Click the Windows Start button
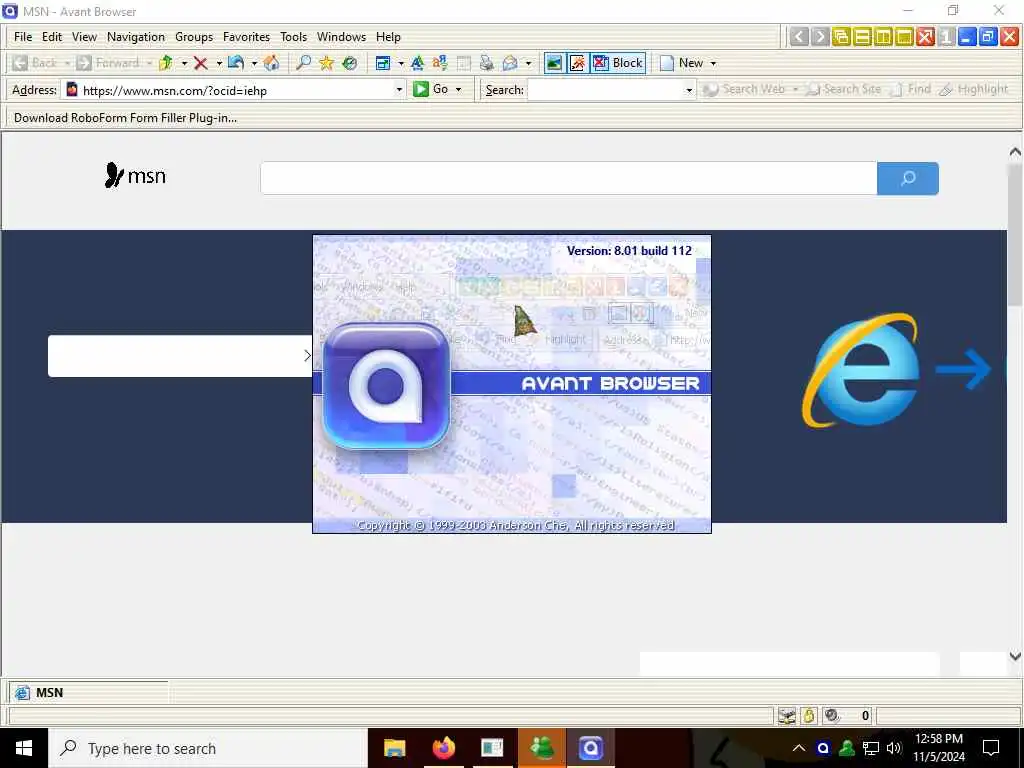 coord(24,748)
